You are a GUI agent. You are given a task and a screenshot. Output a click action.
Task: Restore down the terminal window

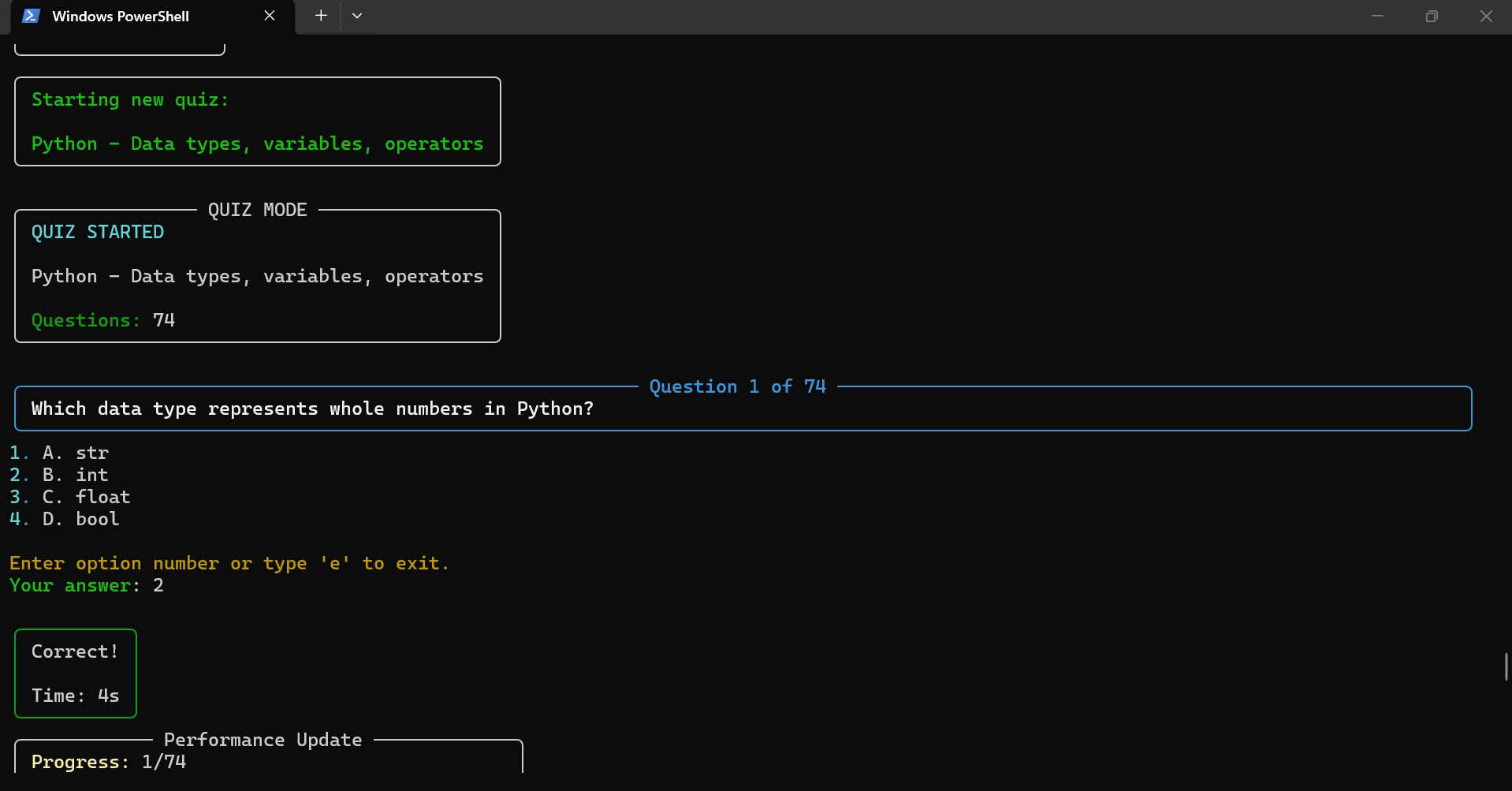pos(1432,16)
